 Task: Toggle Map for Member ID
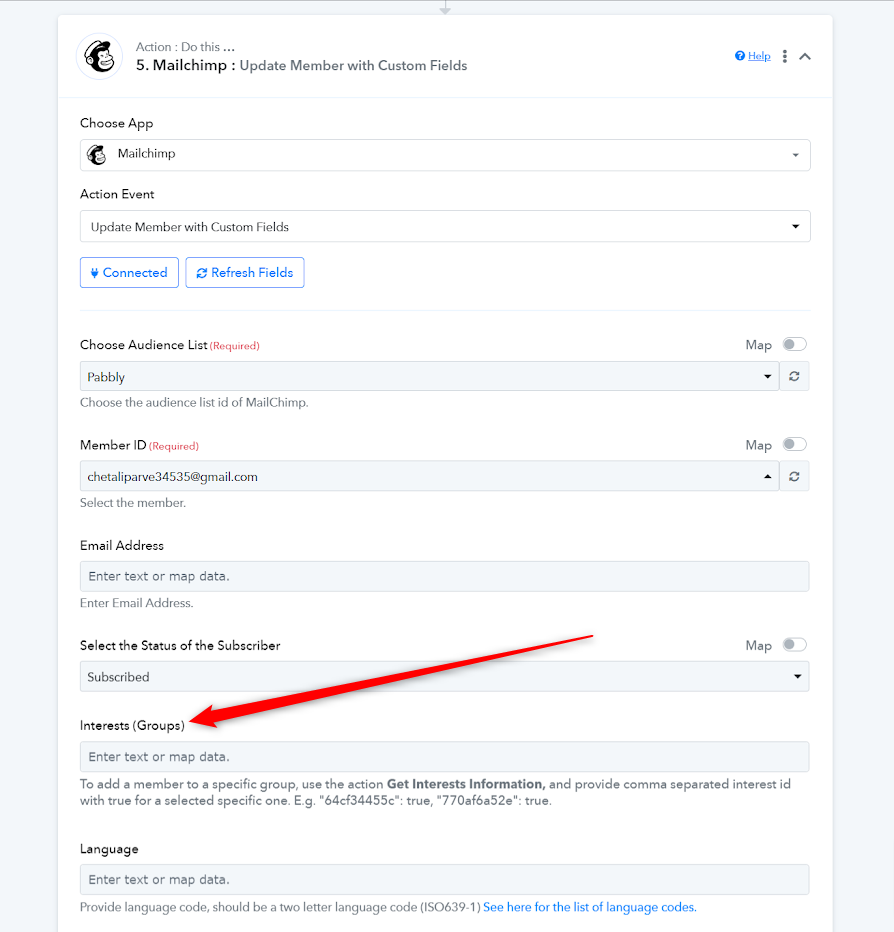pos(794,445)
